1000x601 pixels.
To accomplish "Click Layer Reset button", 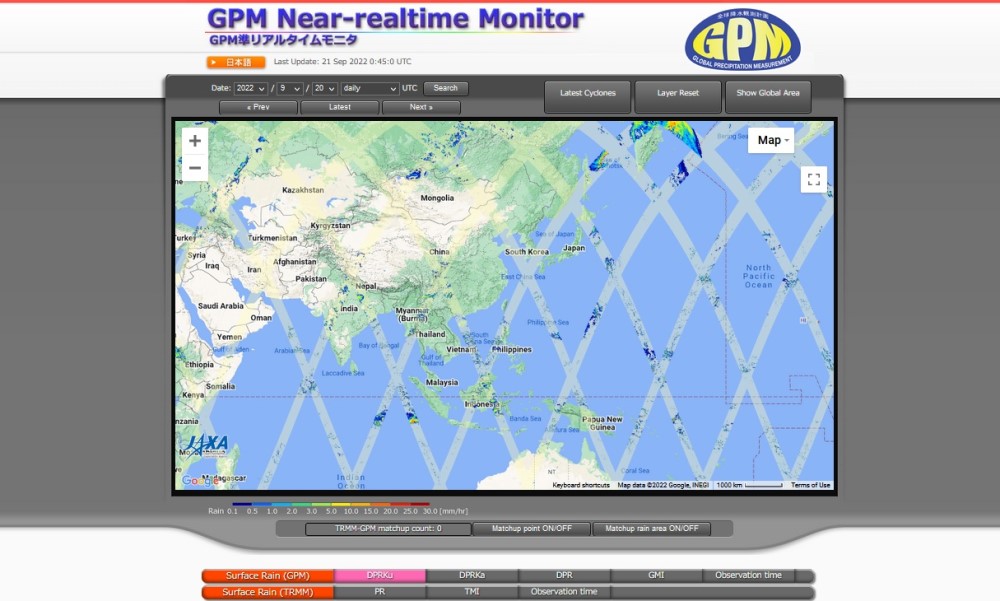I will [678, 96].
